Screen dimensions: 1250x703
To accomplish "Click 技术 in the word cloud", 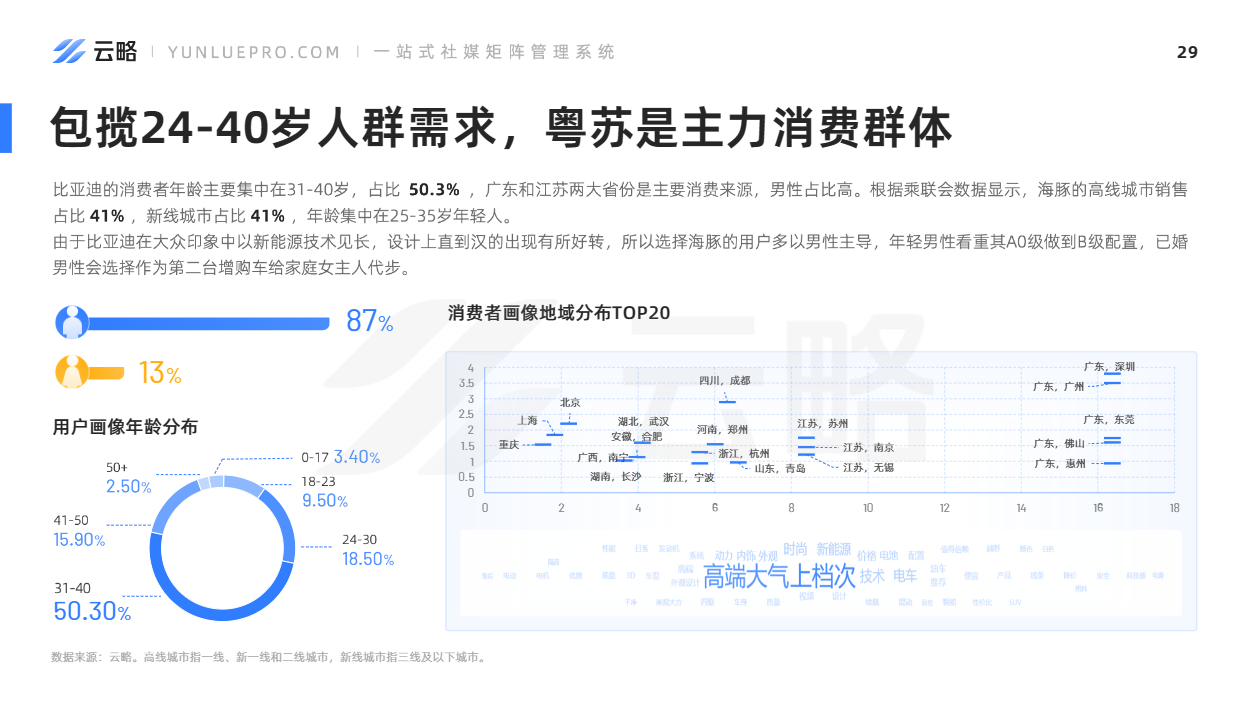I will [x=872, y=577].
